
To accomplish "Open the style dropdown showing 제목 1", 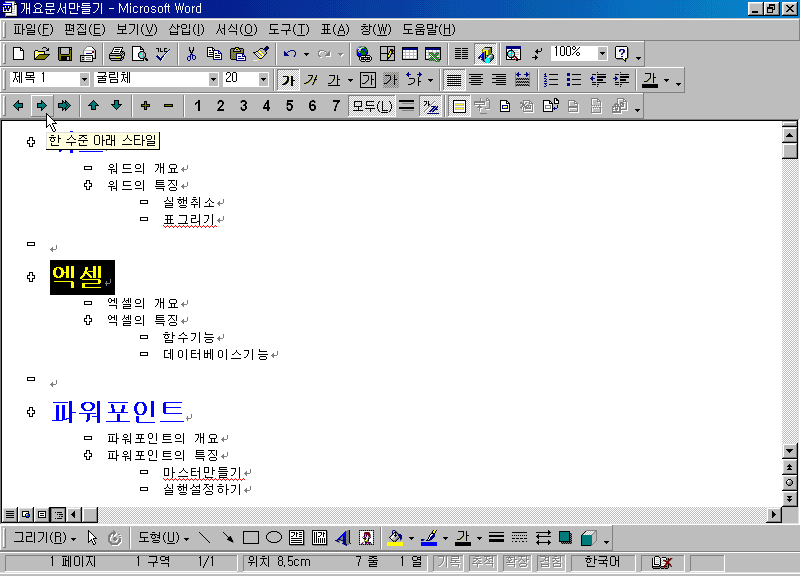I will [x=84, y=79].
